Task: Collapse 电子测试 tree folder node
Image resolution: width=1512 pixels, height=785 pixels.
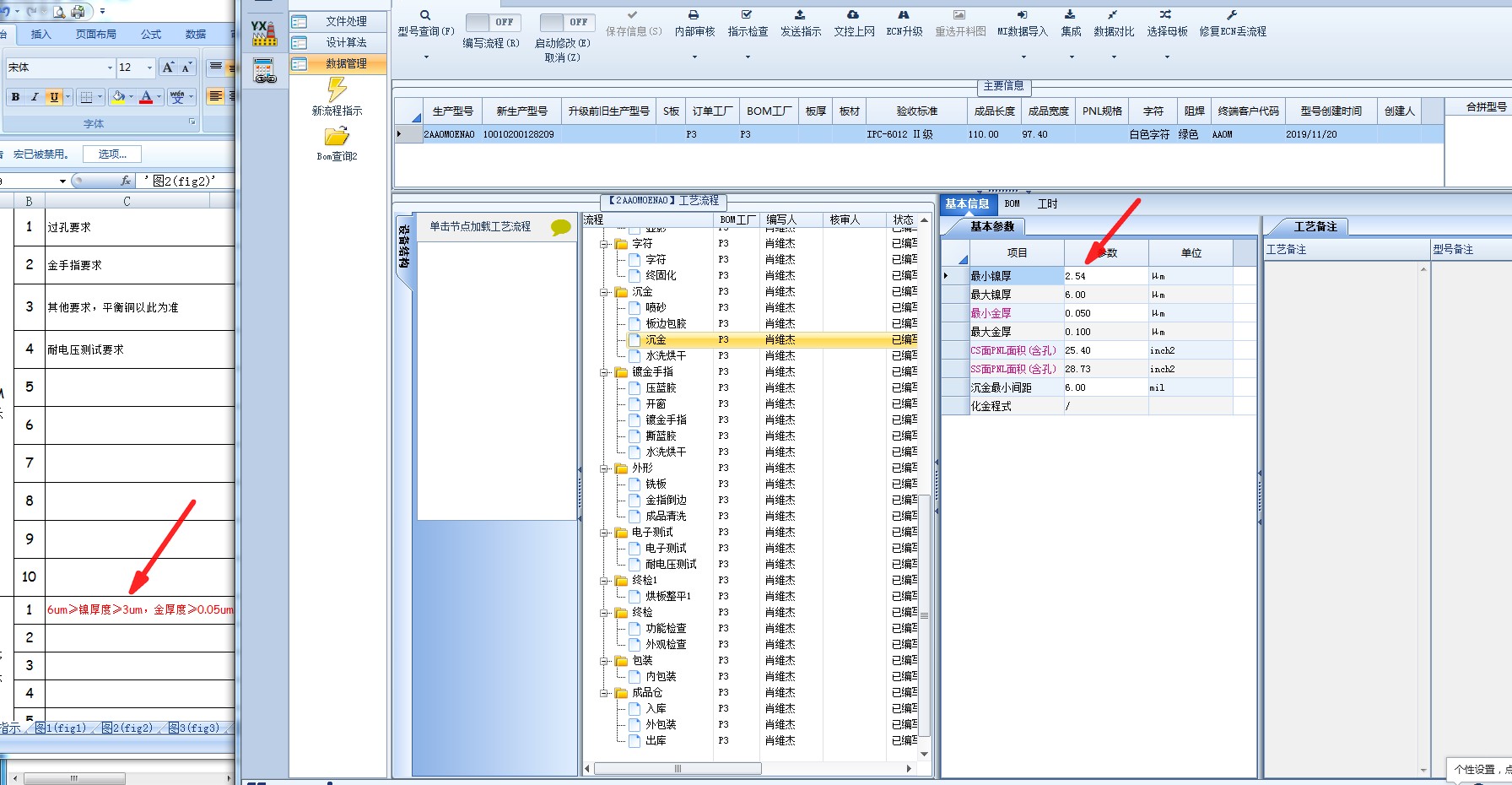Action: coord(604,533)
